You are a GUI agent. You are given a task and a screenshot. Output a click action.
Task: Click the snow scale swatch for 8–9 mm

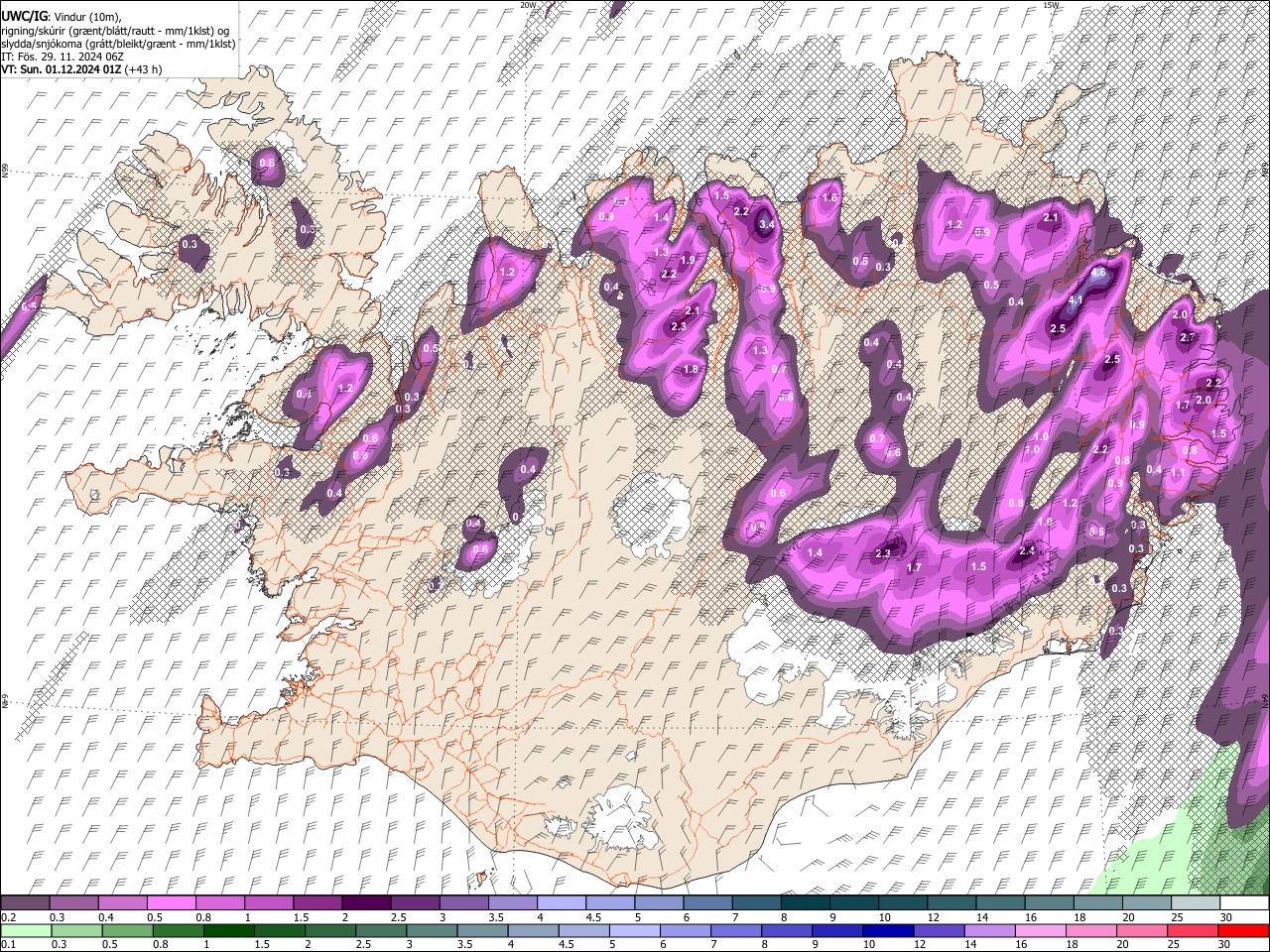tap(807, 903)
